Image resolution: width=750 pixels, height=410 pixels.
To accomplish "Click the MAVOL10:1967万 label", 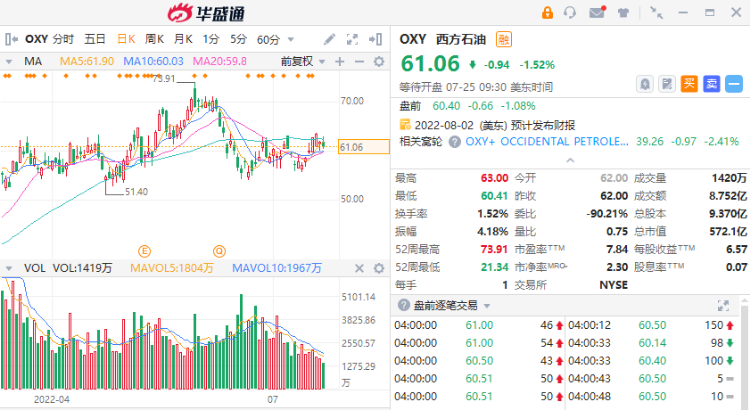I will 277,268.
